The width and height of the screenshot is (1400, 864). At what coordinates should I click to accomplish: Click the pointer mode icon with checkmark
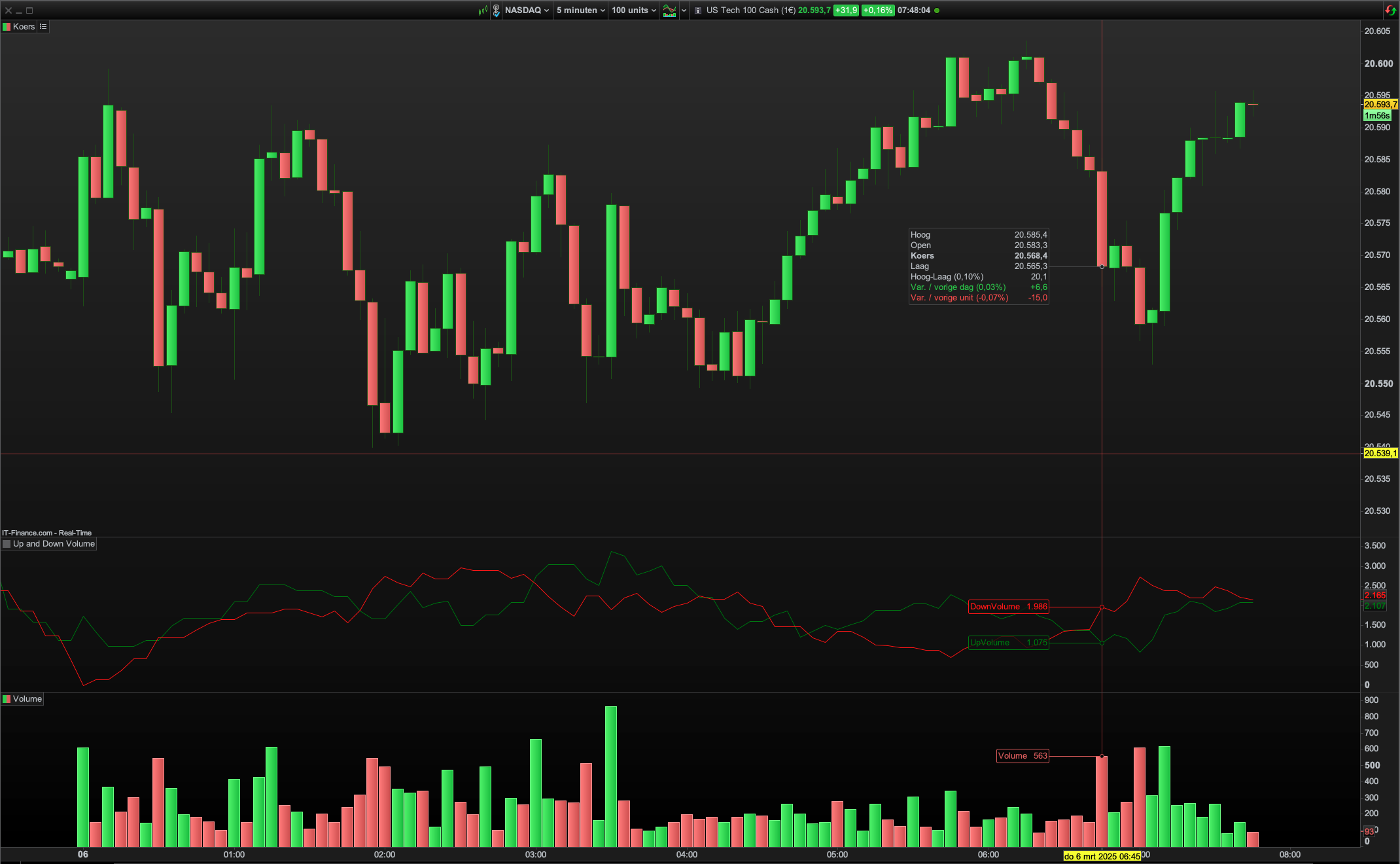(497, 10)
